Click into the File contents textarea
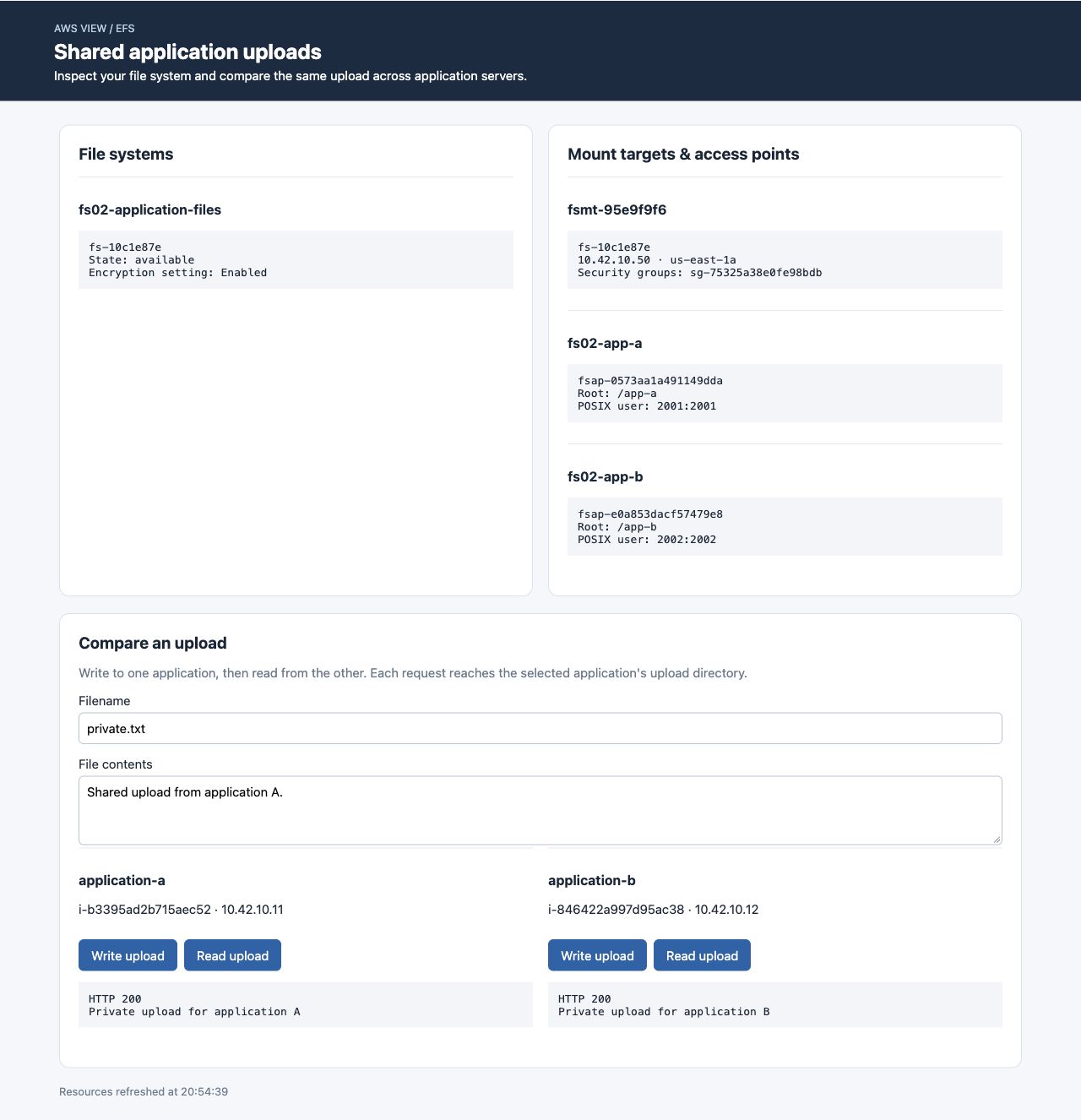 click(x=540, y=810)
